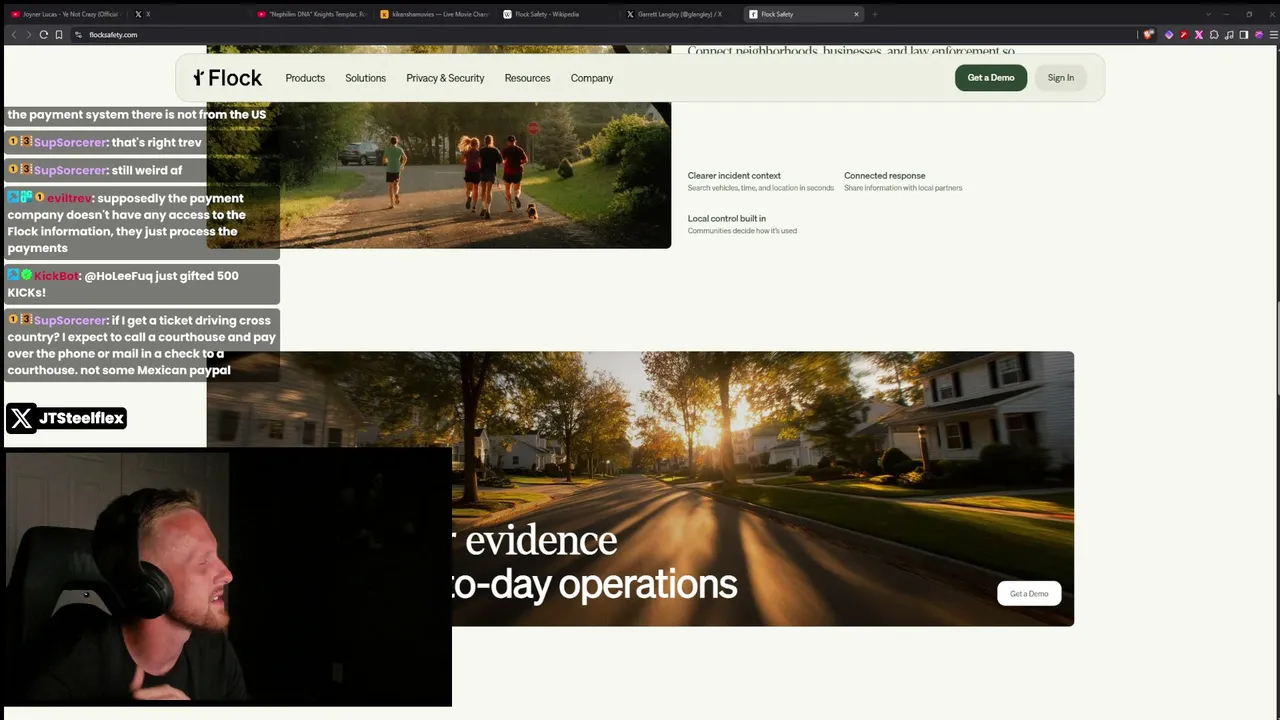1280x720 pixels.
Task: Switch to the second tab titled X
Action: (x=190, y=14)
